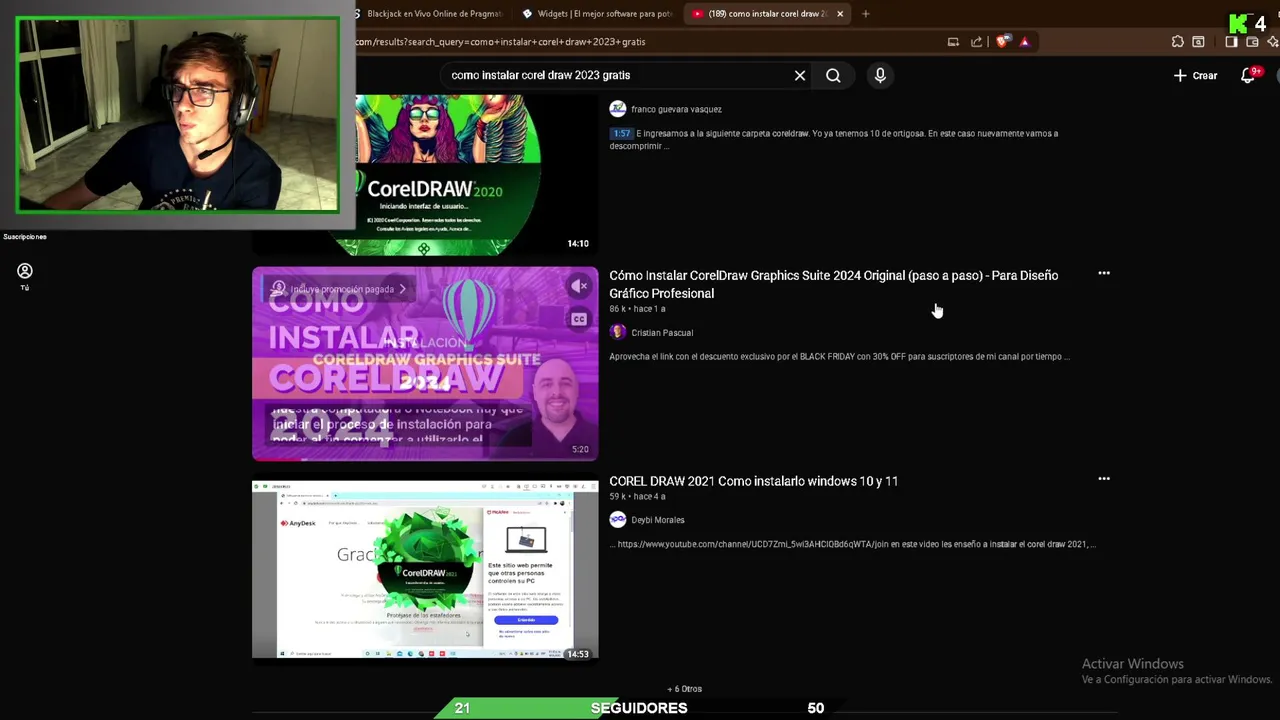This screenshot has width=1280, height=720.
Task: Expand + 6 Otros results
Action: coord(685,689)
